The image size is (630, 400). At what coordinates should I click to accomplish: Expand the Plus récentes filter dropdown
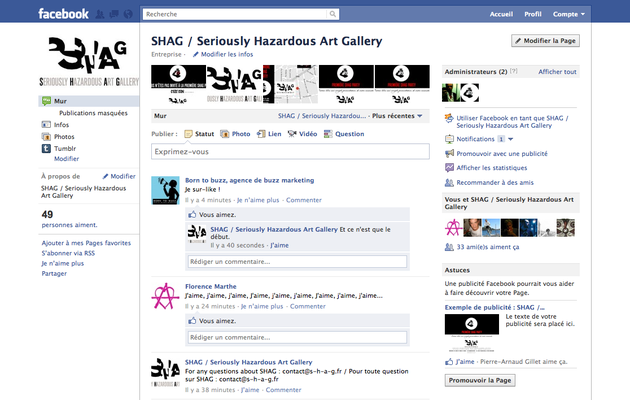(x=397, y=116)
